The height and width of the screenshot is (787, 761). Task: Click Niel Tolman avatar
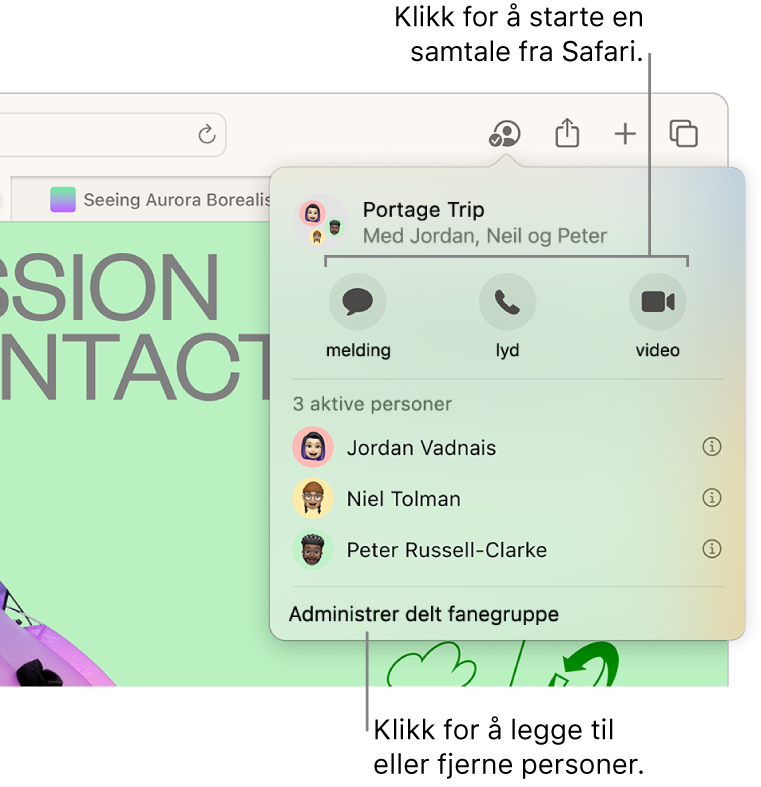click(313, 498)
